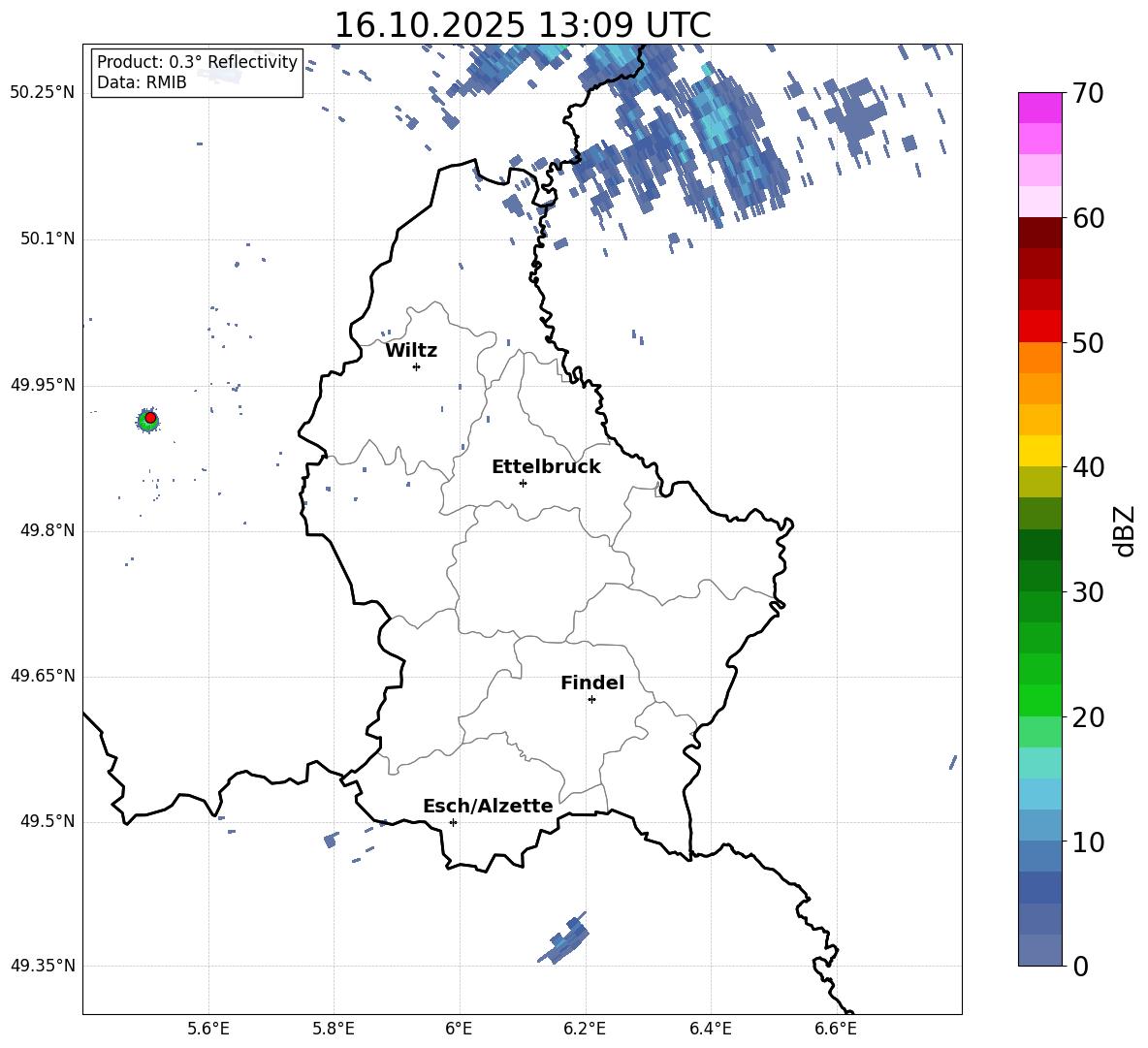Click the Ettelbruck city label
Viewport: 1148px width, 1048px height.
coord(546,467)
